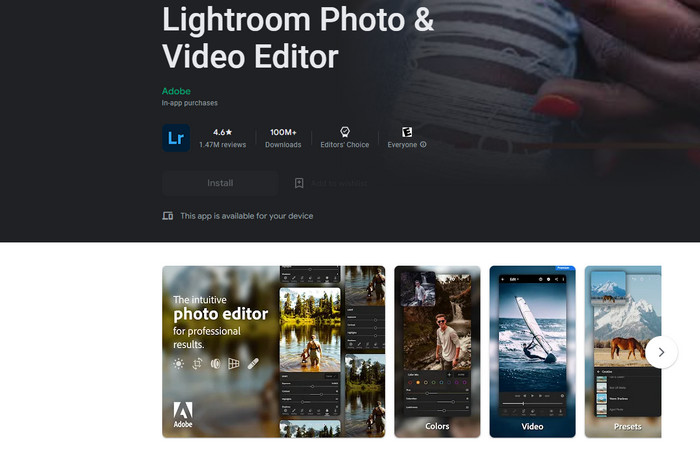Click the Editors' Choice label
700x457 pixels.
pyautogui.click(x=345, y=145)
